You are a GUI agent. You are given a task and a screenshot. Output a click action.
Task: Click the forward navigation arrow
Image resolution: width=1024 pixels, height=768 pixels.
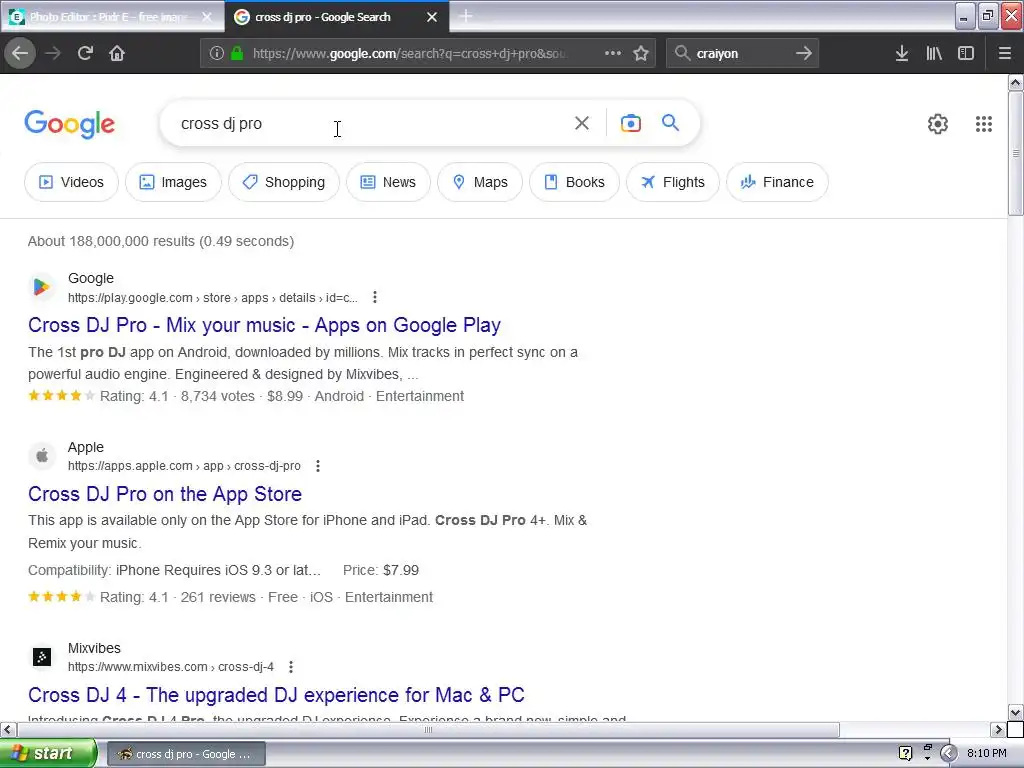pos(53,53)
